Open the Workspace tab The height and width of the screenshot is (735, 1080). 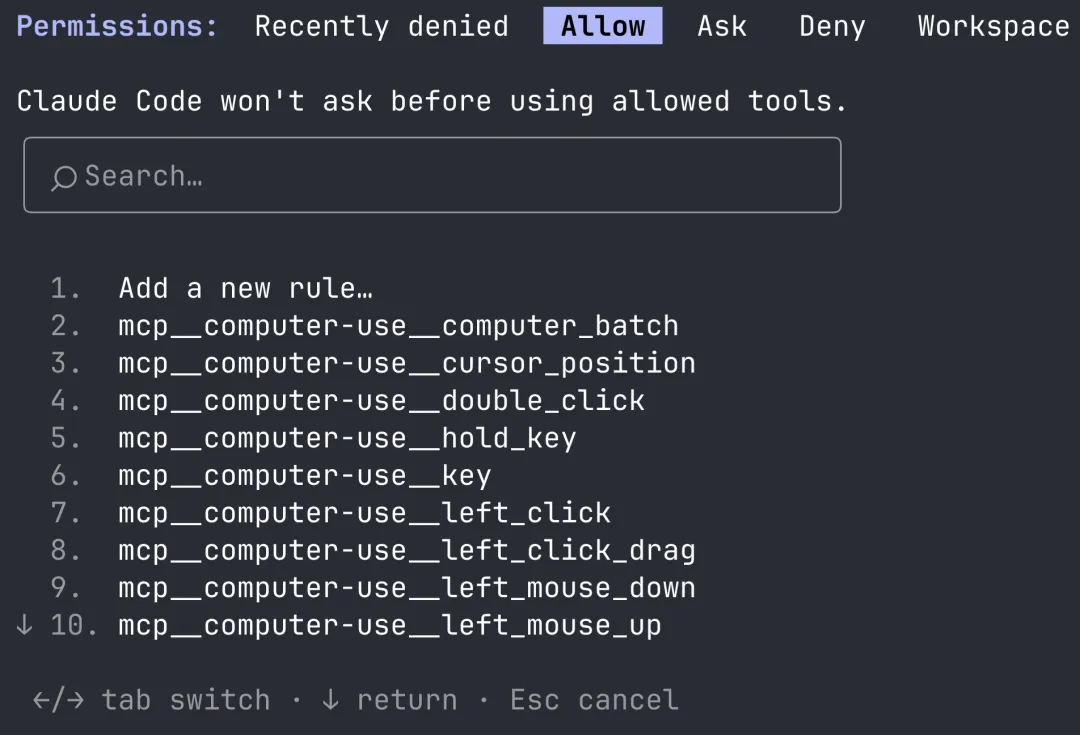[993, 26]
